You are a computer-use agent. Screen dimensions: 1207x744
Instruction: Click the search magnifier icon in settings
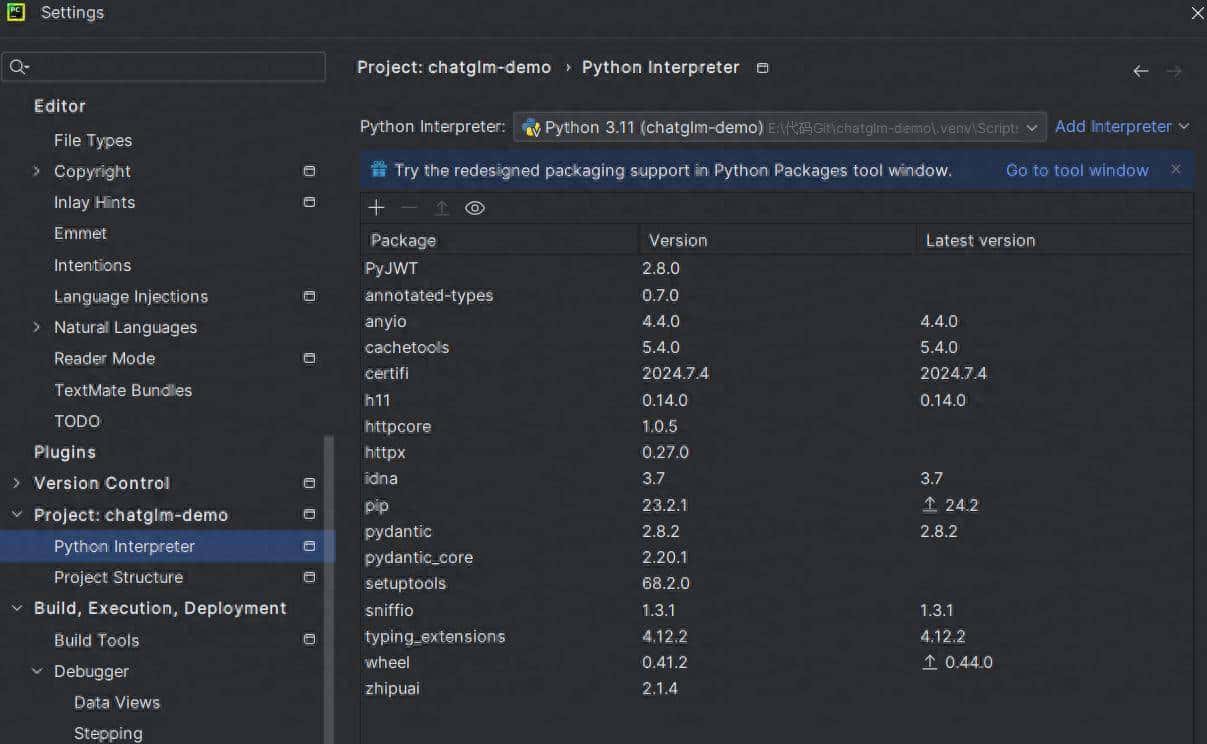click(18, 67)
